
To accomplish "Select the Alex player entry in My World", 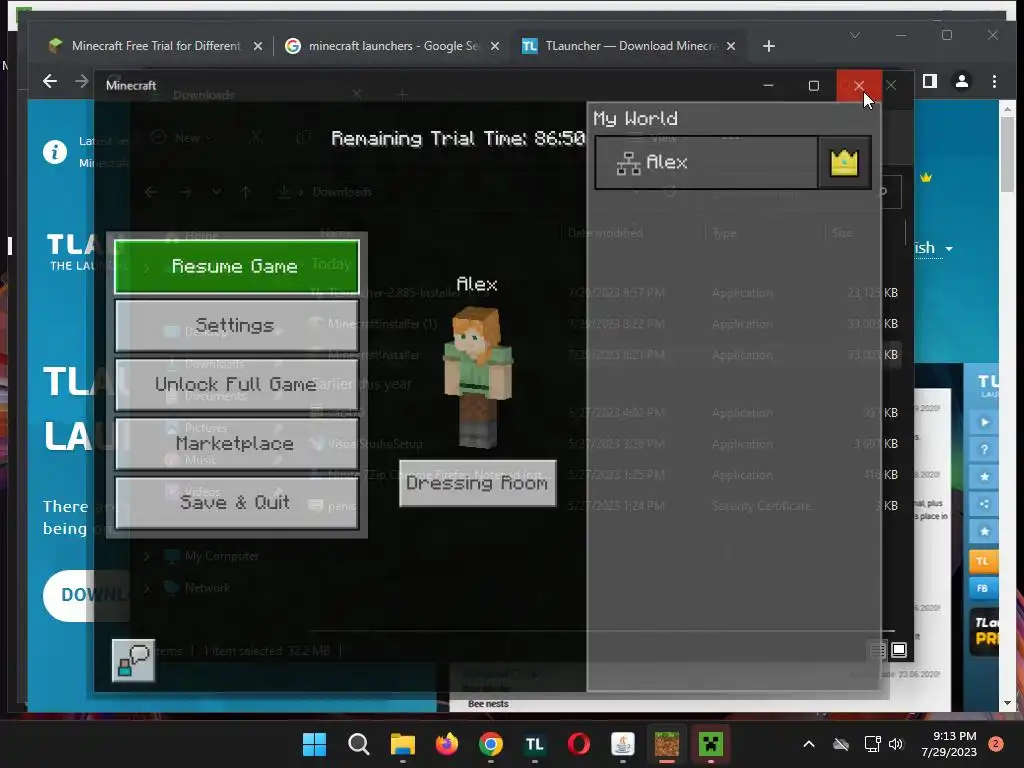I will pyautogui.click(x=707, y=163).
